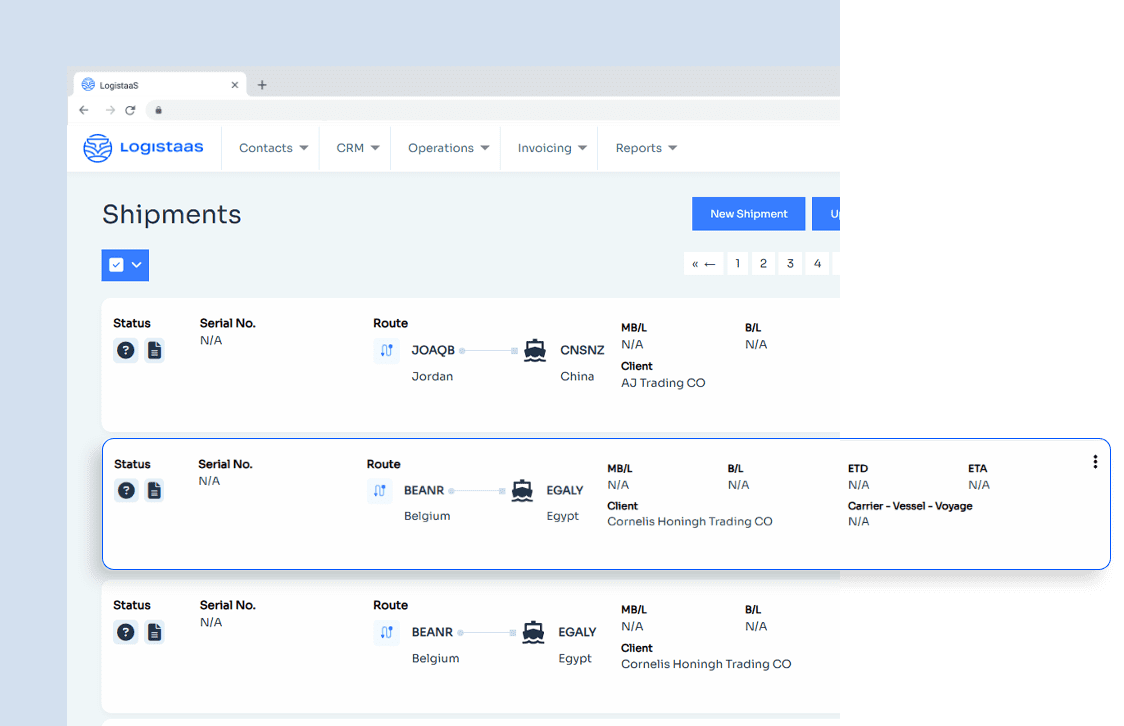Click the browser refresh icon
The width and height of the screenshot is (1124, 726).
130,111
